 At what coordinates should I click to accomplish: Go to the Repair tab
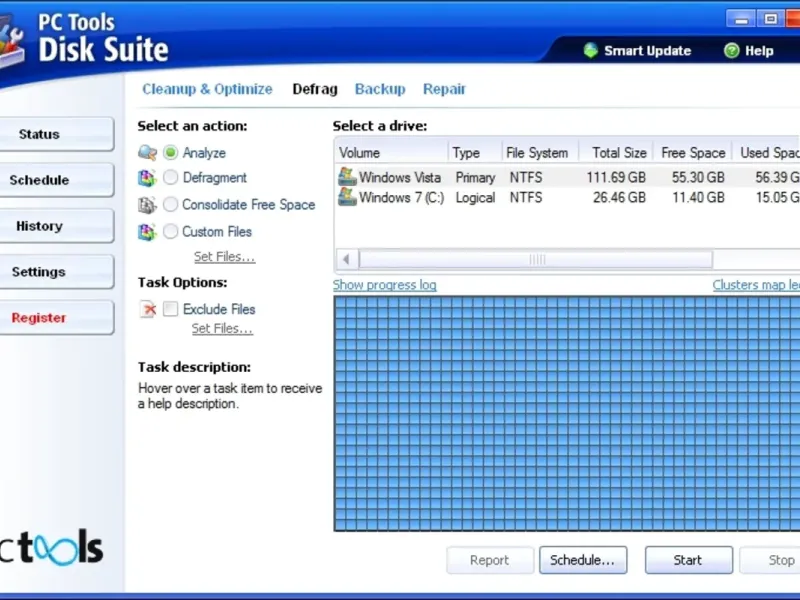(x=444, y=89)
